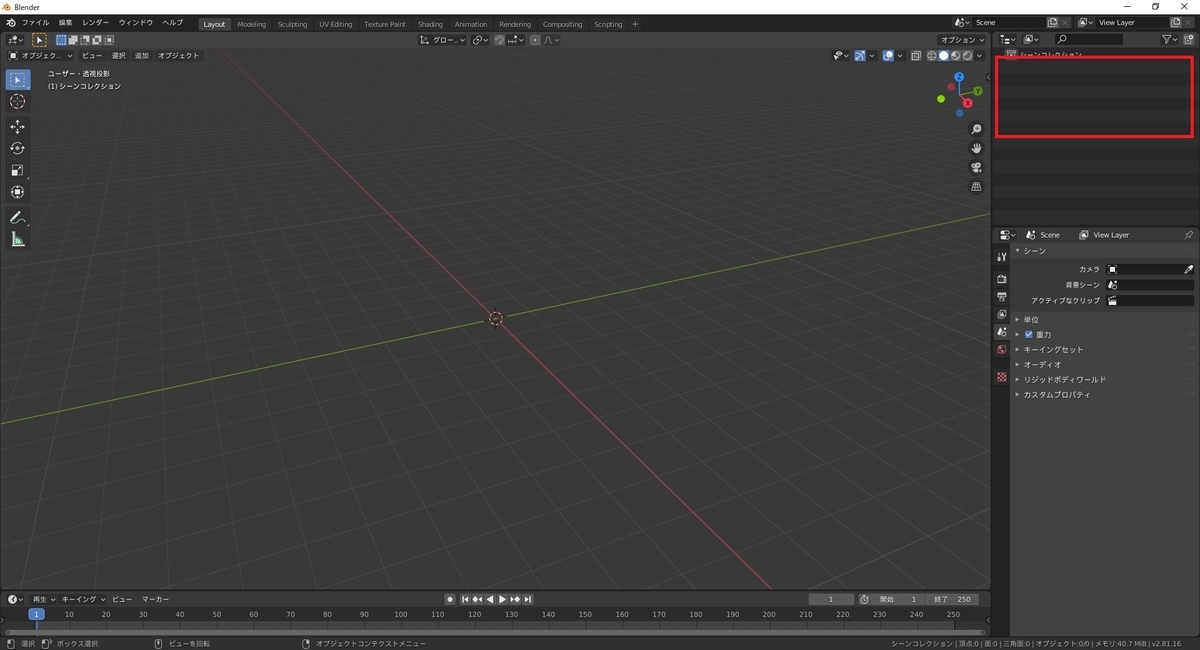This screenshot has width=1200, height=650.
Task: Toggle proportional editing button
Action: pos(536,40)
